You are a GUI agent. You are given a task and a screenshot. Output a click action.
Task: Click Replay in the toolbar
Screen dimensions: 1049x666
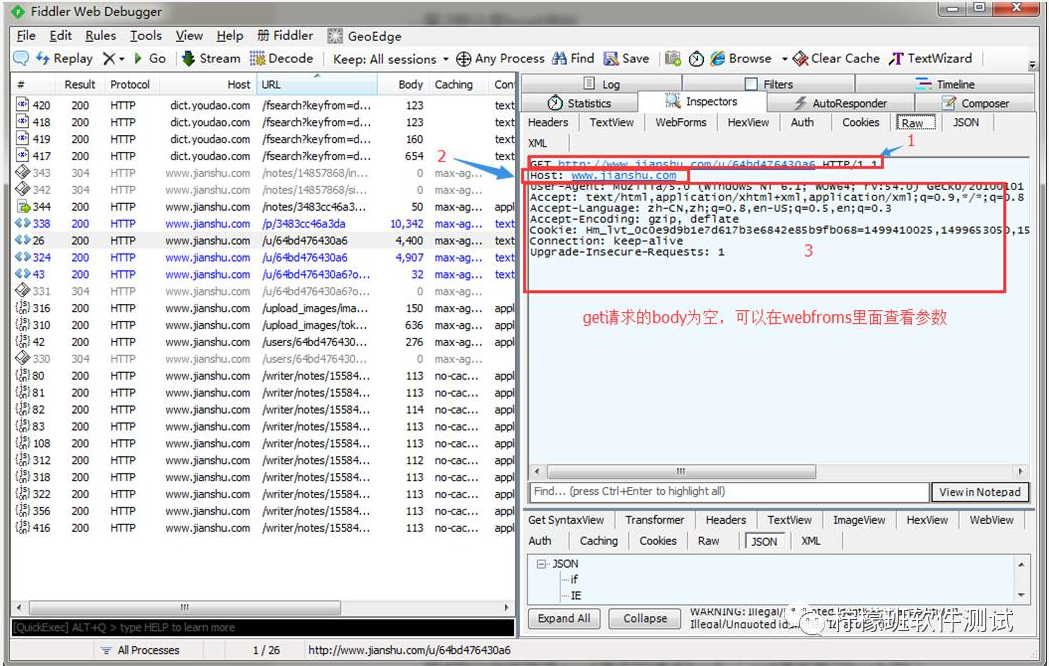(64, 59)
